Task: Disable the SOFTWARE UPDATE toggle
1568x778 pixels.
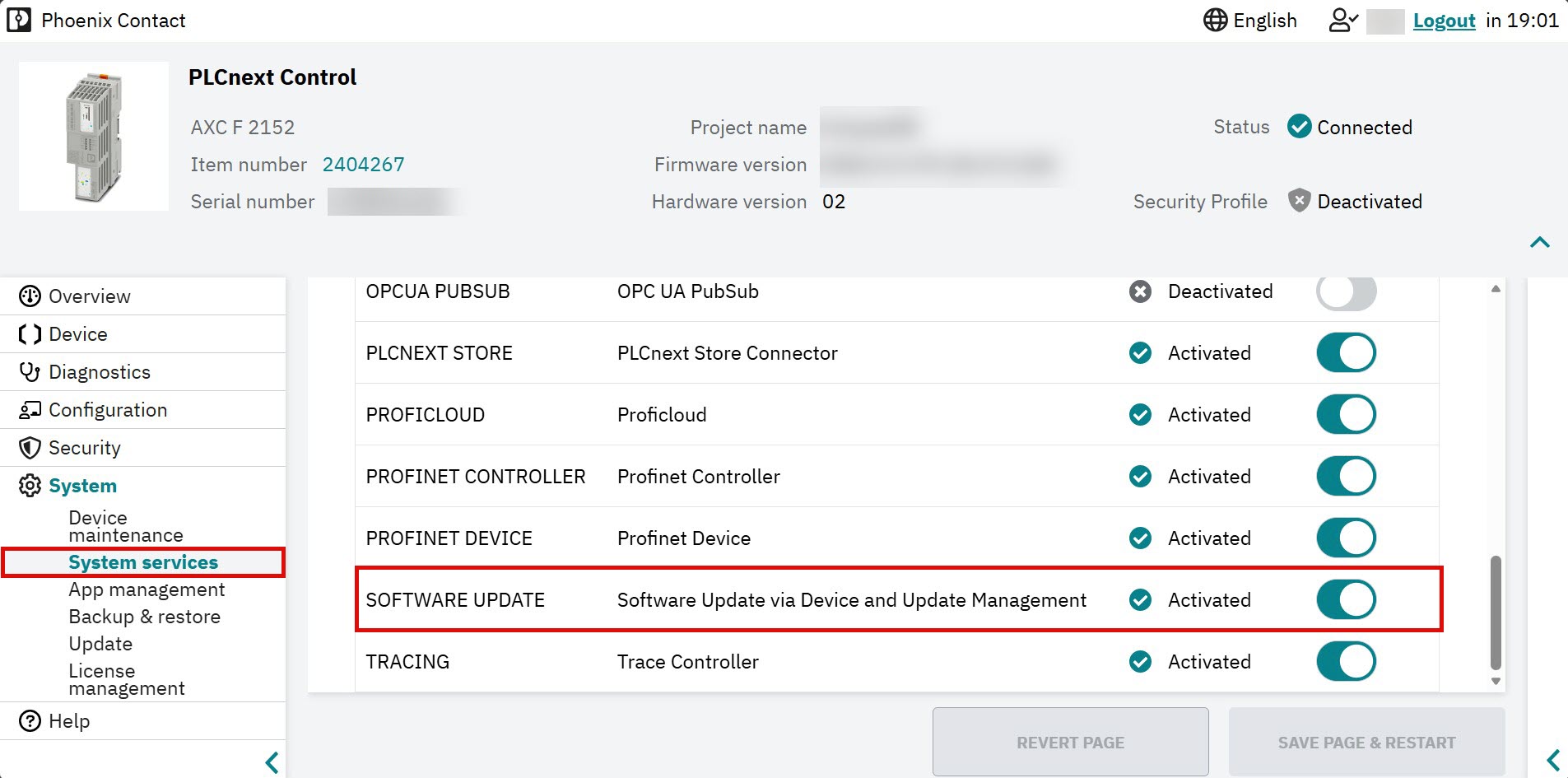Action: [1346, 599]
